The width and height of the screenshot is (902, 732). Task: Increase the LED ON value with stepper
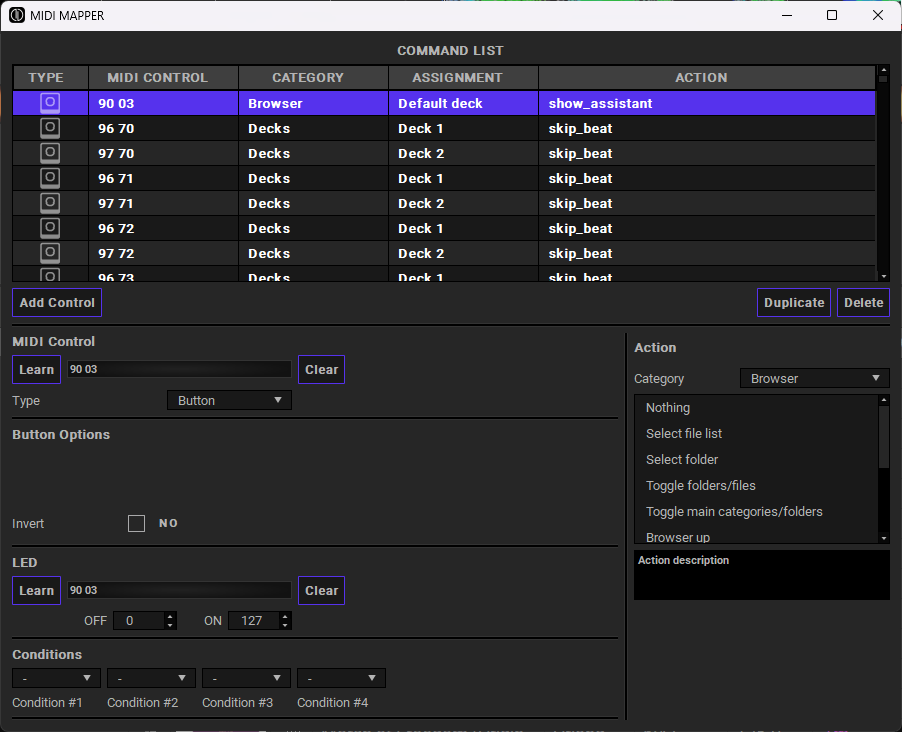coord(286,616)
